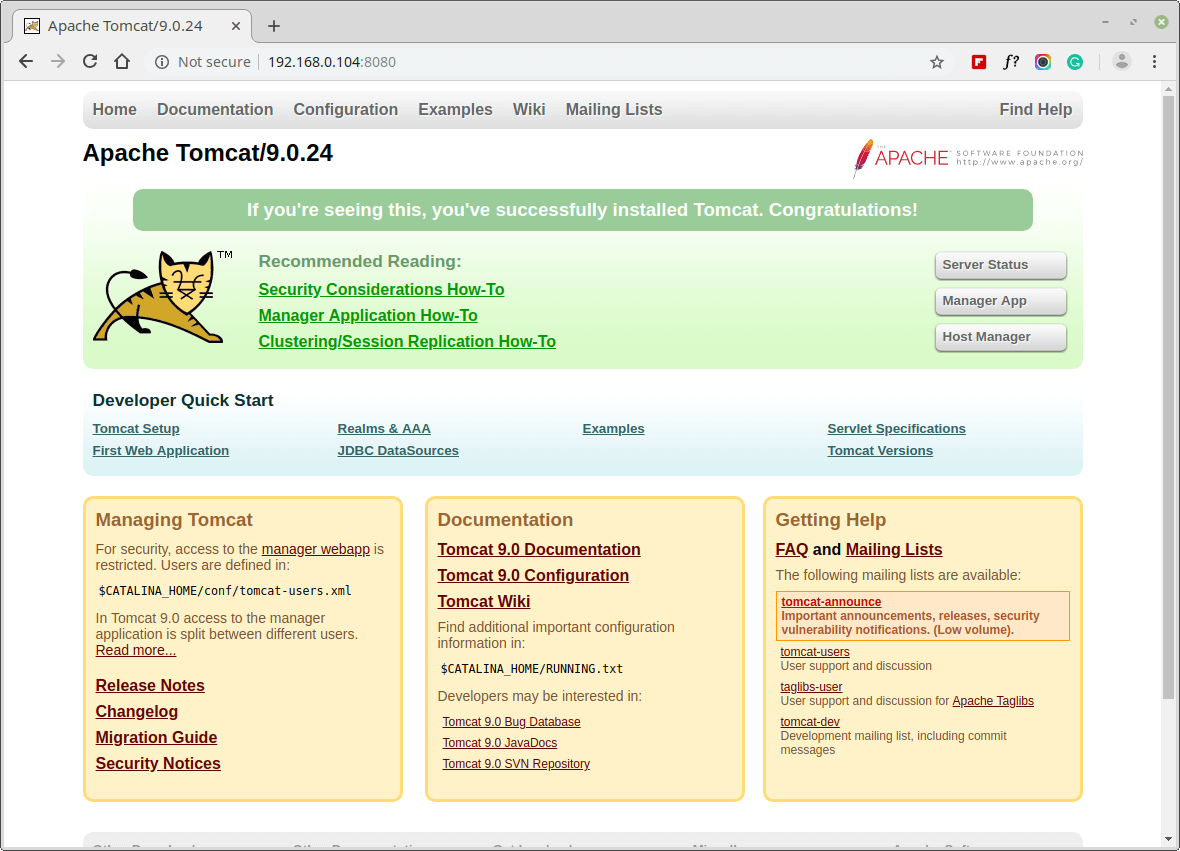
Task: Click the Server Status button
Action: coord(1000,265)
